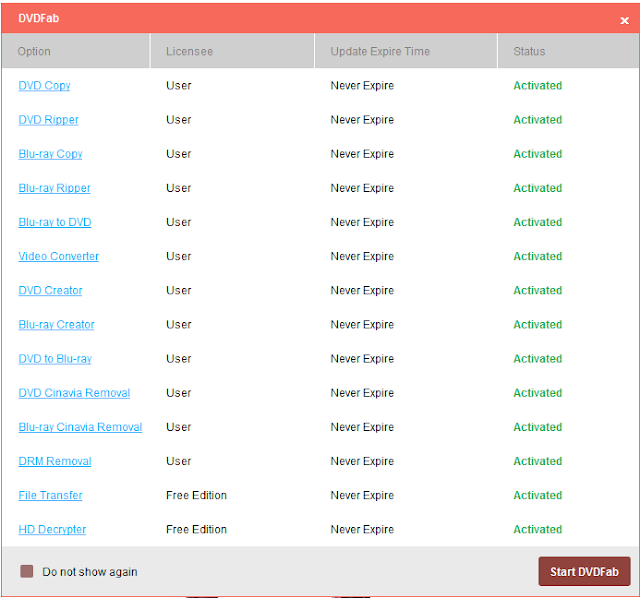The width and height of the screenshot is (640, 598).
Task: Open the DVD Copy link
Action: (x=44, y=86)
